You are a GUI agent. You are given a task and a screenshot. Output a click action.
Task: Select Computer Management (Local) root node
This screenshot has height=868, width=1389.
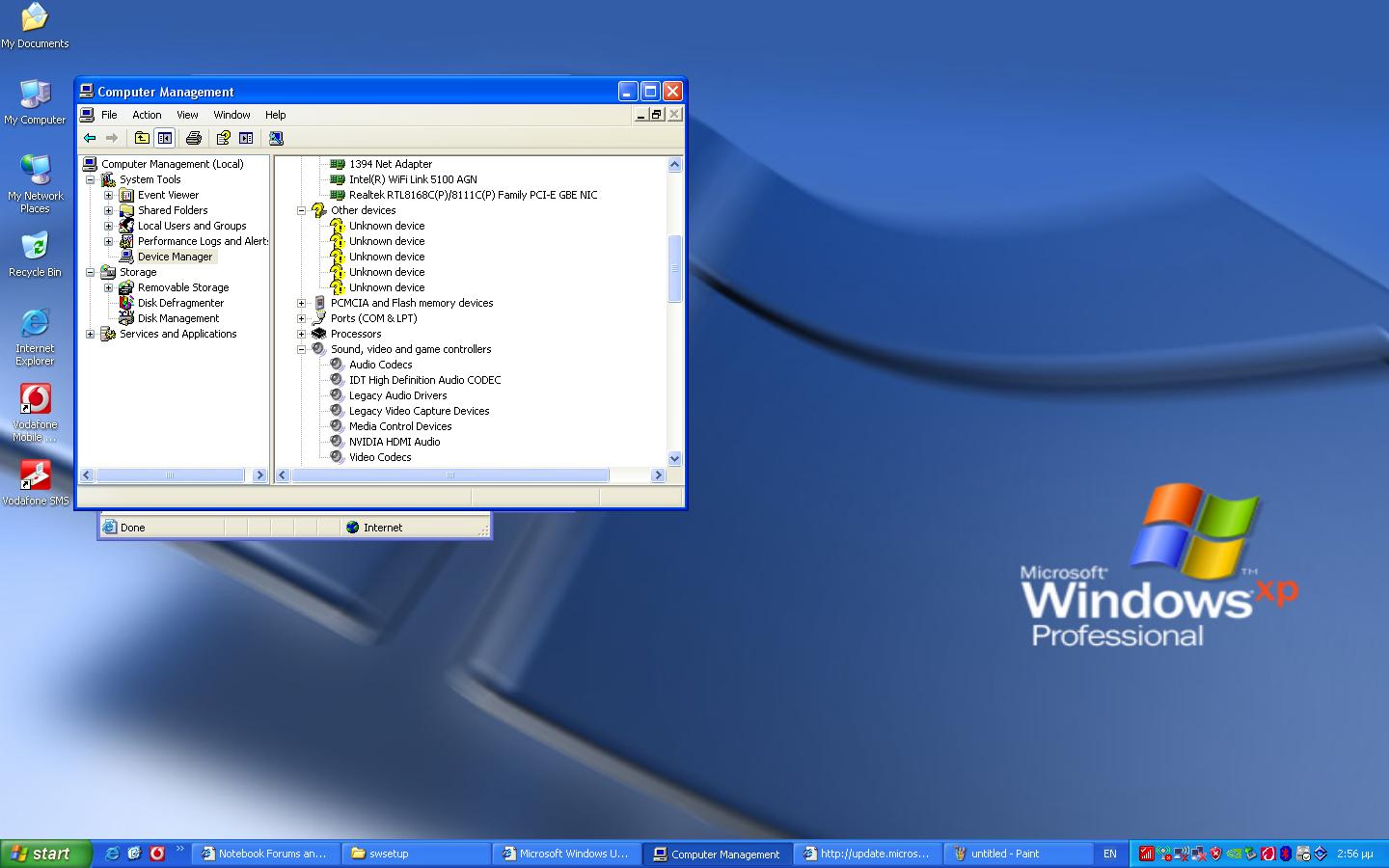tap(172, 164)
